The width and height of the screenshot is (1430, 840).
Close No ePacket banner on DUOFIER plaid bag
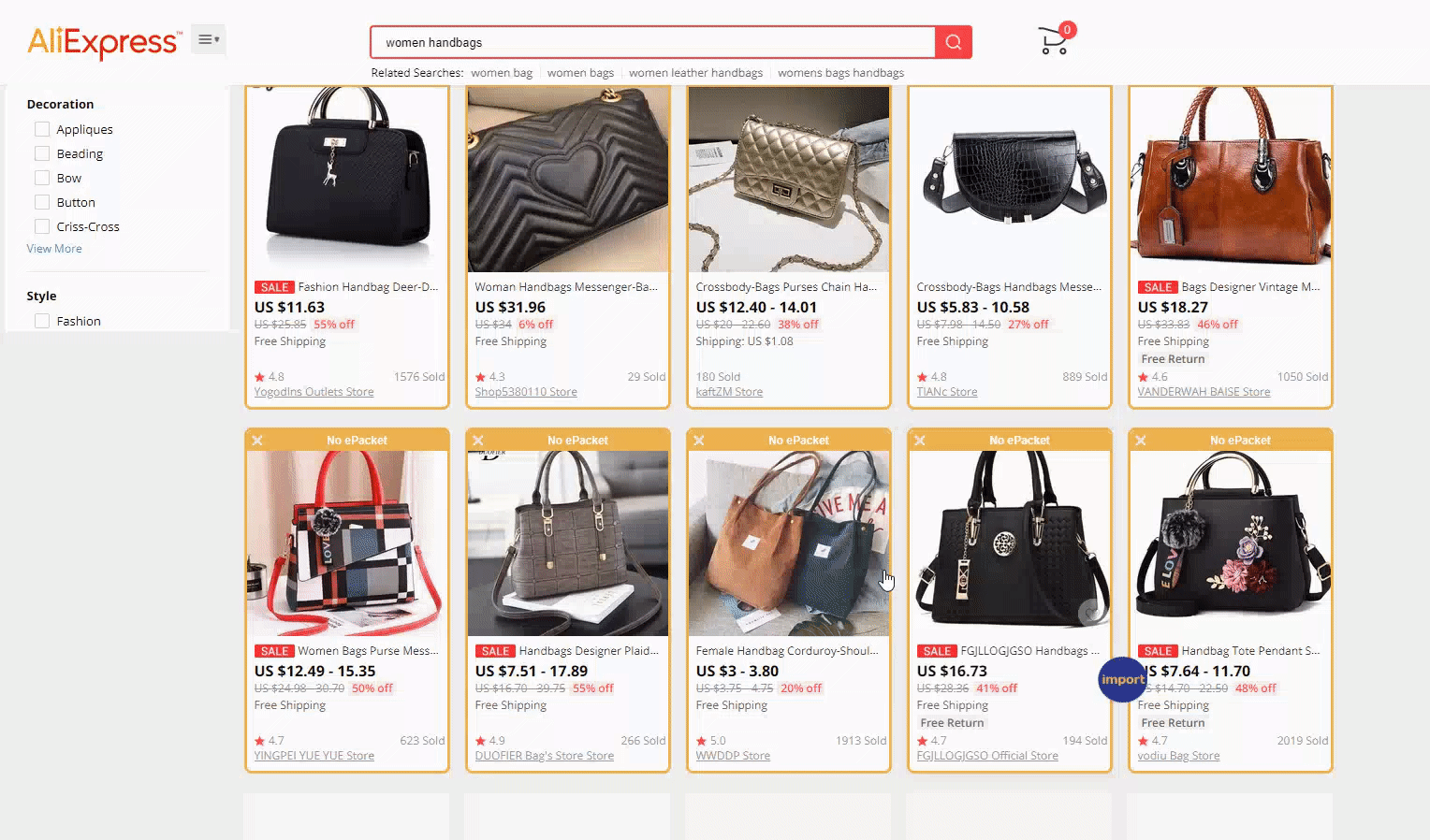478,441
